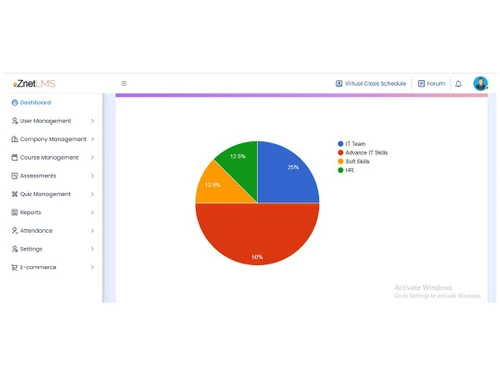Click 'HR' legend text
The image size is (500, 375).
point(349,170)
